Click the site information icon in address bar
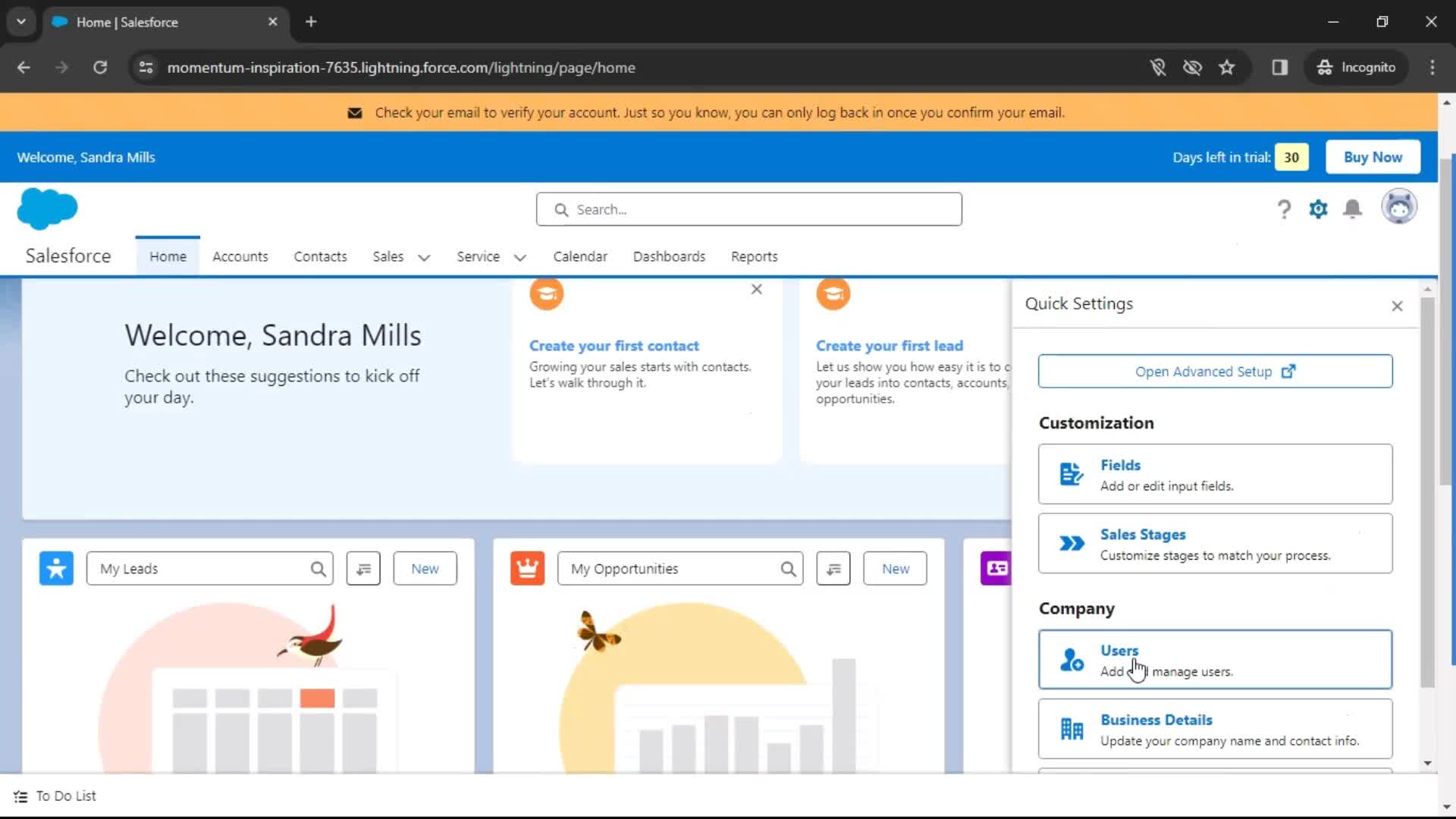 146,67
